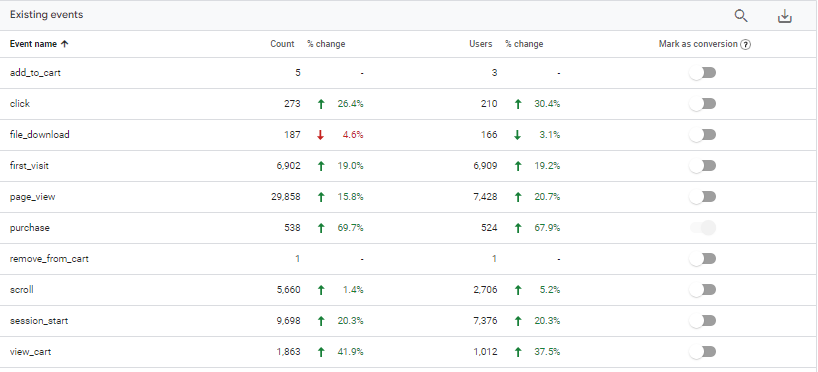Click the Mark as conversion help icon
This screenshot has width=818, height=372.
(745, 44)
